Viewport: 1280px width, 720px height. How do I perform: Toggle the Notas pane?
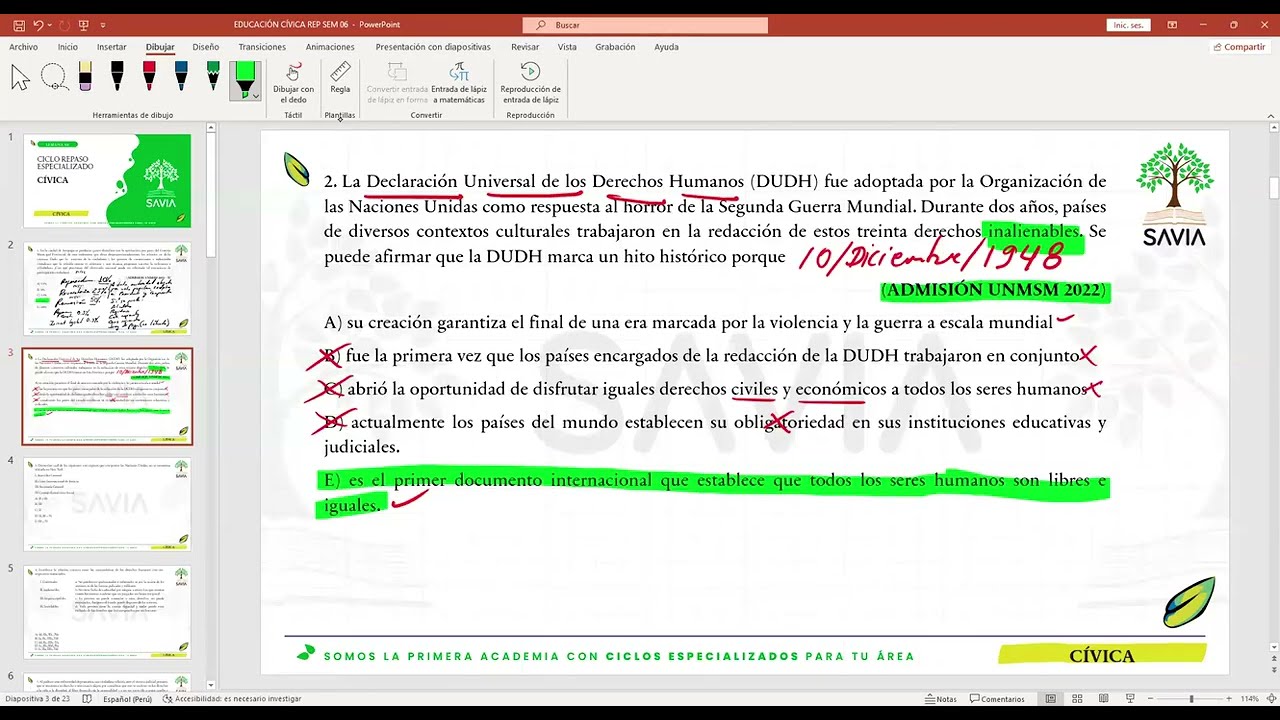(941, 699)
